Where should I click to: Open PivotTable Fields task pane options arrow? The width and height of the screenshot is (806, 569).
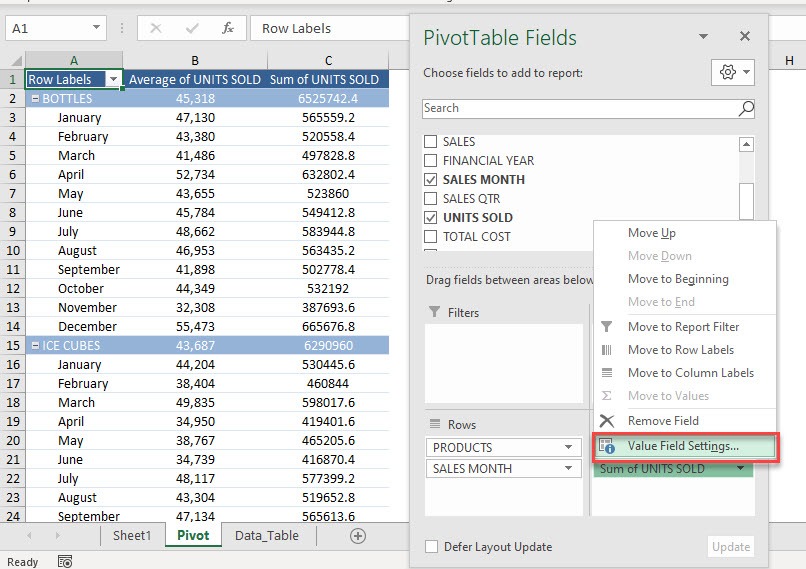(x=703, y=36)
